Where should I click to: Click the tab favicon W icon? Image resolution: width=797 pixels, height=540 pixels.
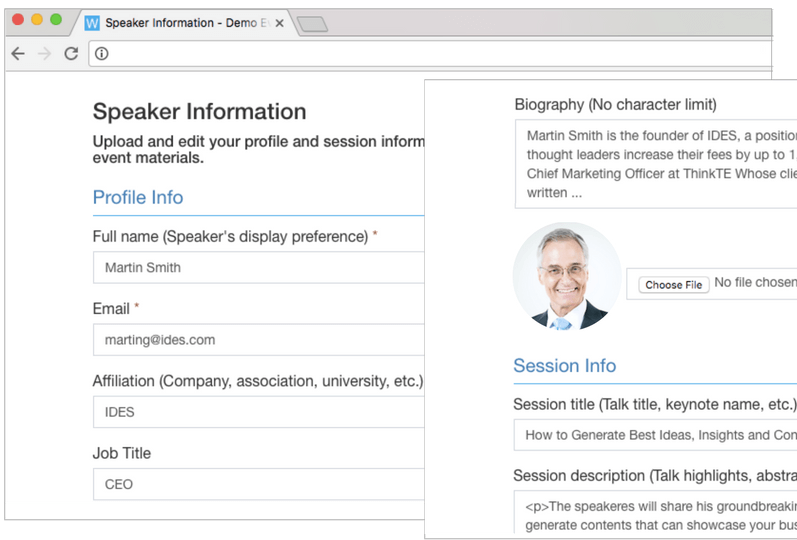tap(92, 22)
